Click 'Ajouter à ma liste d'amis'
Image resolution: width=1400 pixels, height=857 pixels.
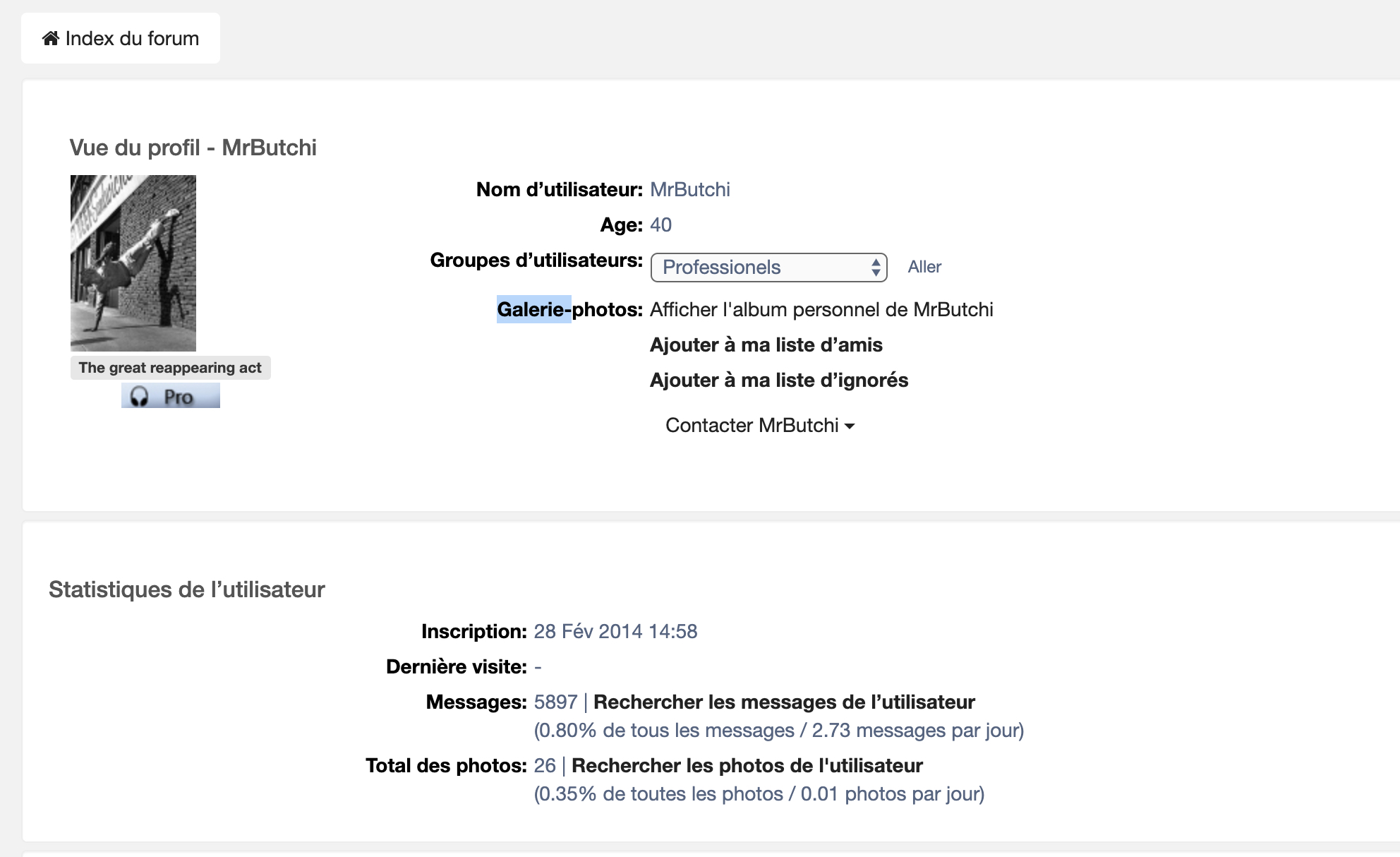pyautogui.click(x=766, y=344)
